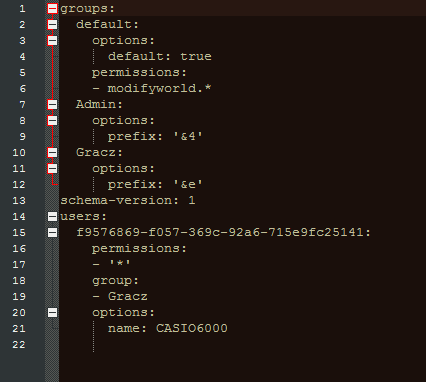
Task: Click the 'users:' key
Action: [83, 217]
